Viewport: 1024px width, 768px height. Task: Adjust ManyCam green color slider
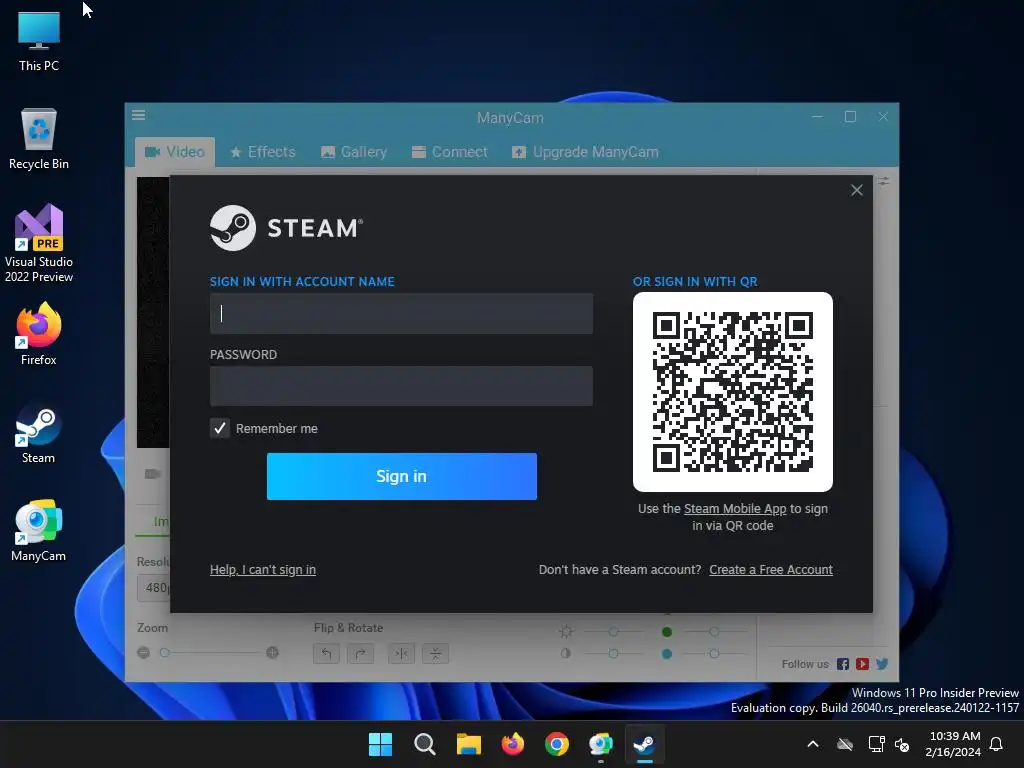pos(714,632)
